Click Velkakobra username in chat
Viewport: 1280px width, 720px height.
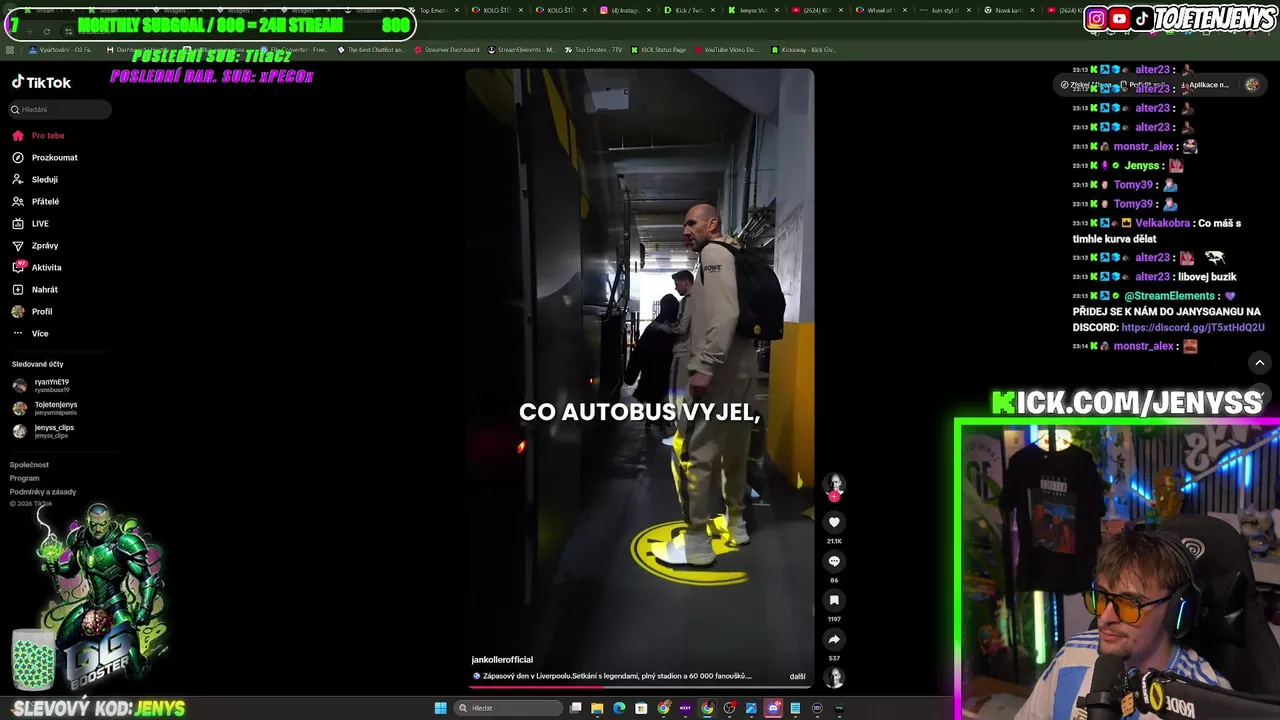point(1163,223)
